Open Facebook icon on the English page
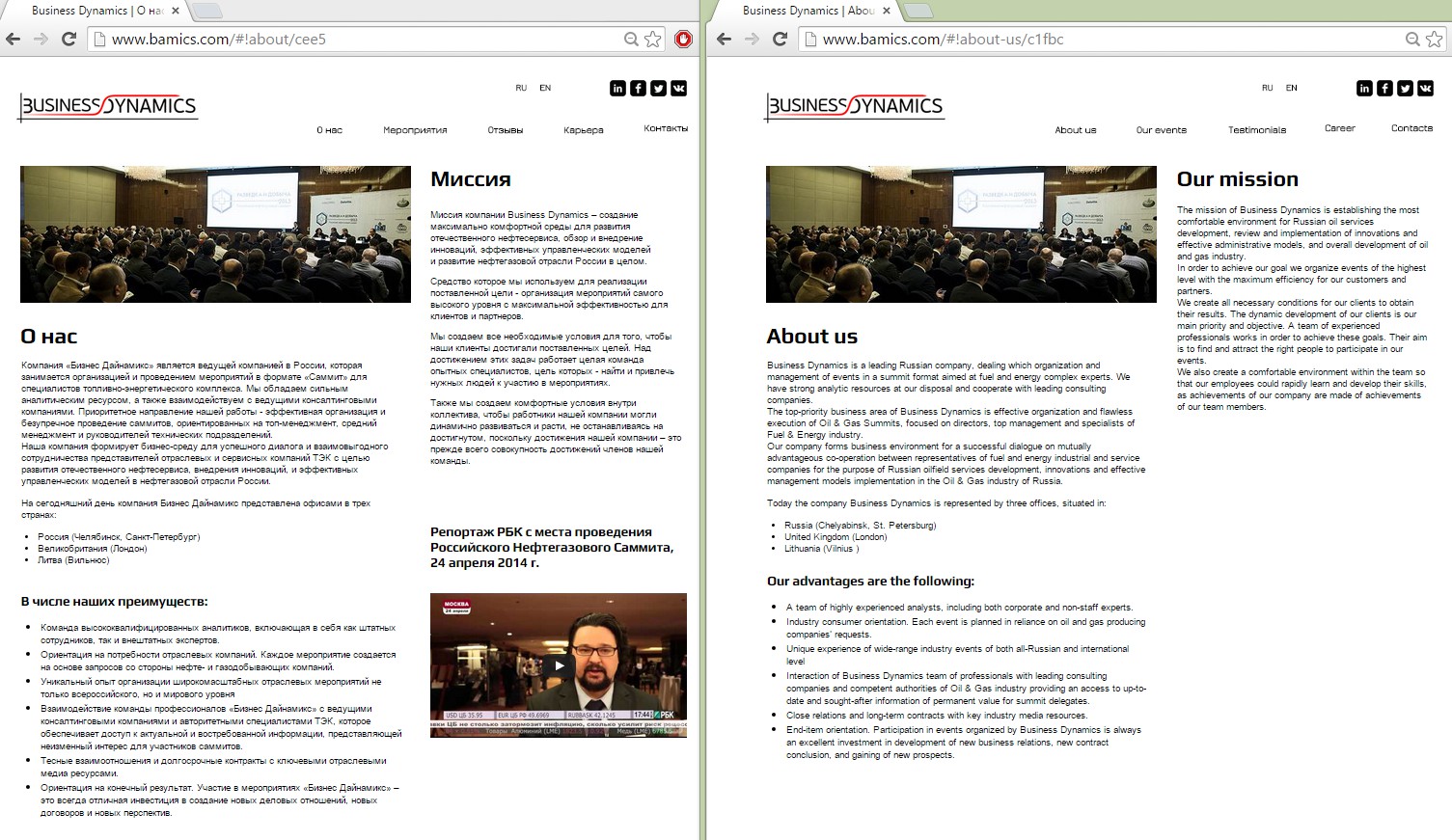1452x840 pixels. click(x=1384, y=88)
